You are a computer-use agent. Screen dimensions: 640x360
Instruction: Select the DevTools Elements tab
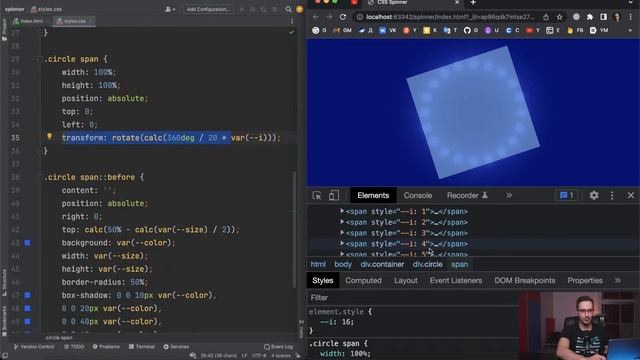(373, 196)
